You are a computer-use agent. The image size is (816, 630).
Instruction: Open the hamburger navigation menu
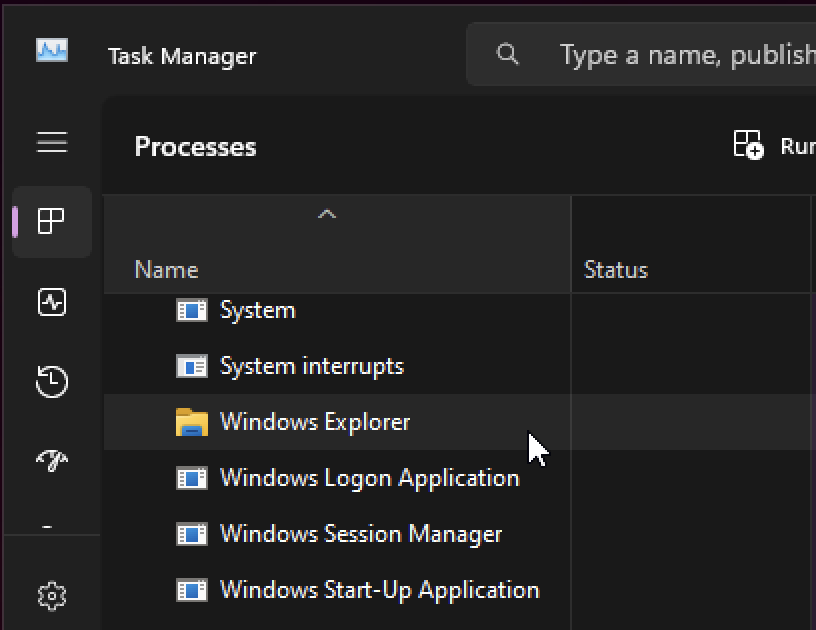52,143
